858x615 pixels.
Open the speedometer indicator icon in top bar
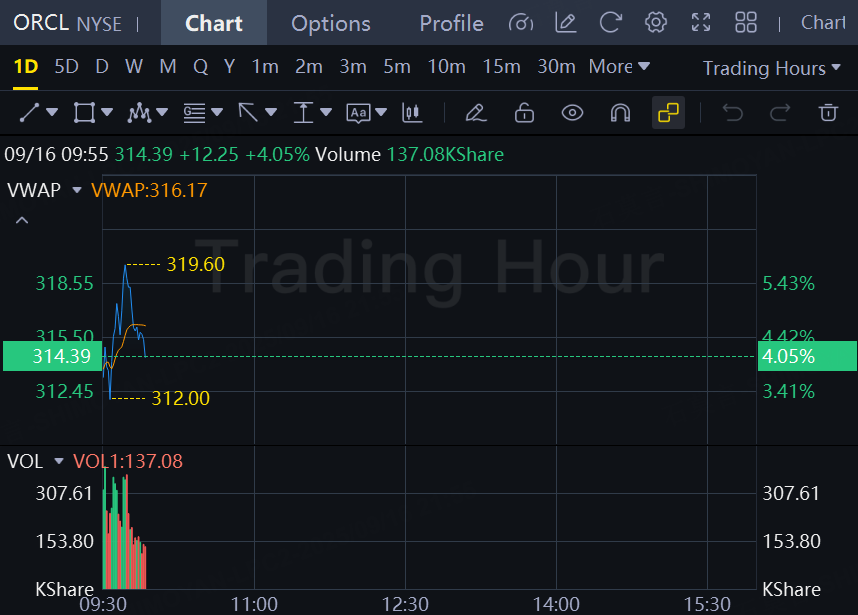click(x=520, y=23)
